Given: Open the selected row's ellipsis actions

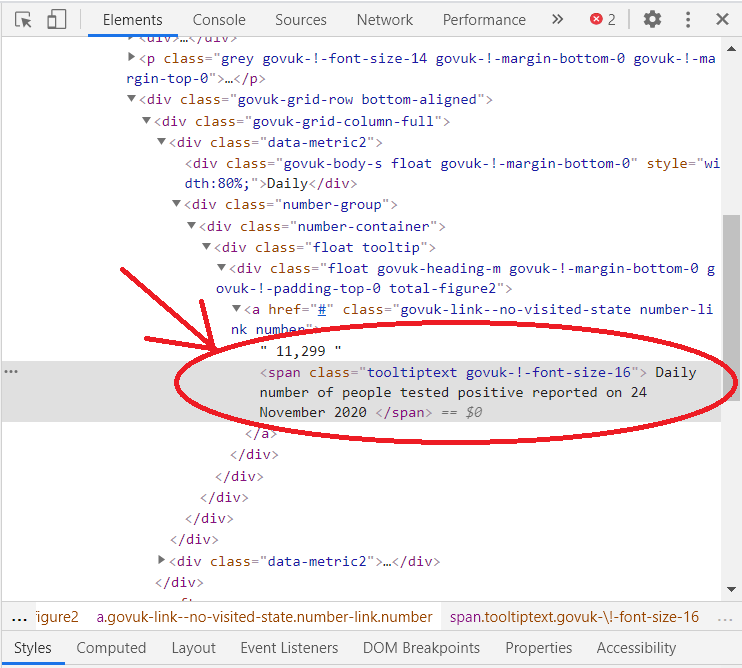Looking at the screenshot, I should click(11, 372).
